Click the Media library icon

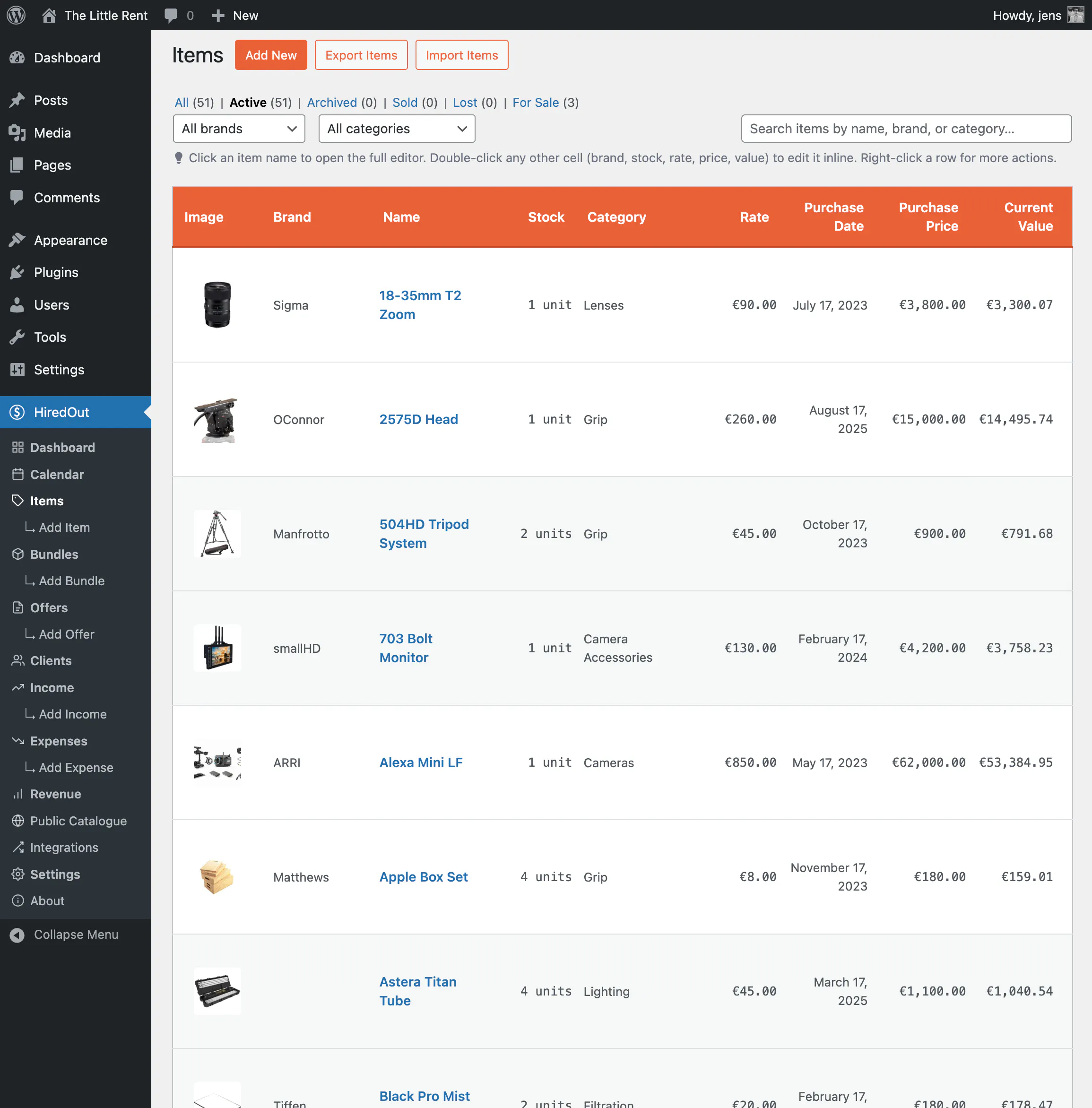(x=17, y=132)
